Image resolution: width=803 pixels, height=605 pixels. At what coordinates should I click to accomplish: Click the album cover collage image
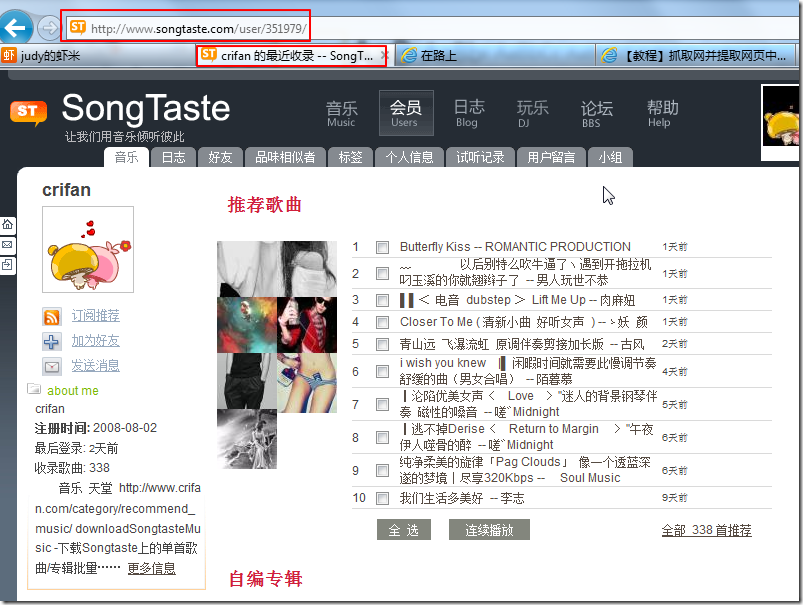277,354
